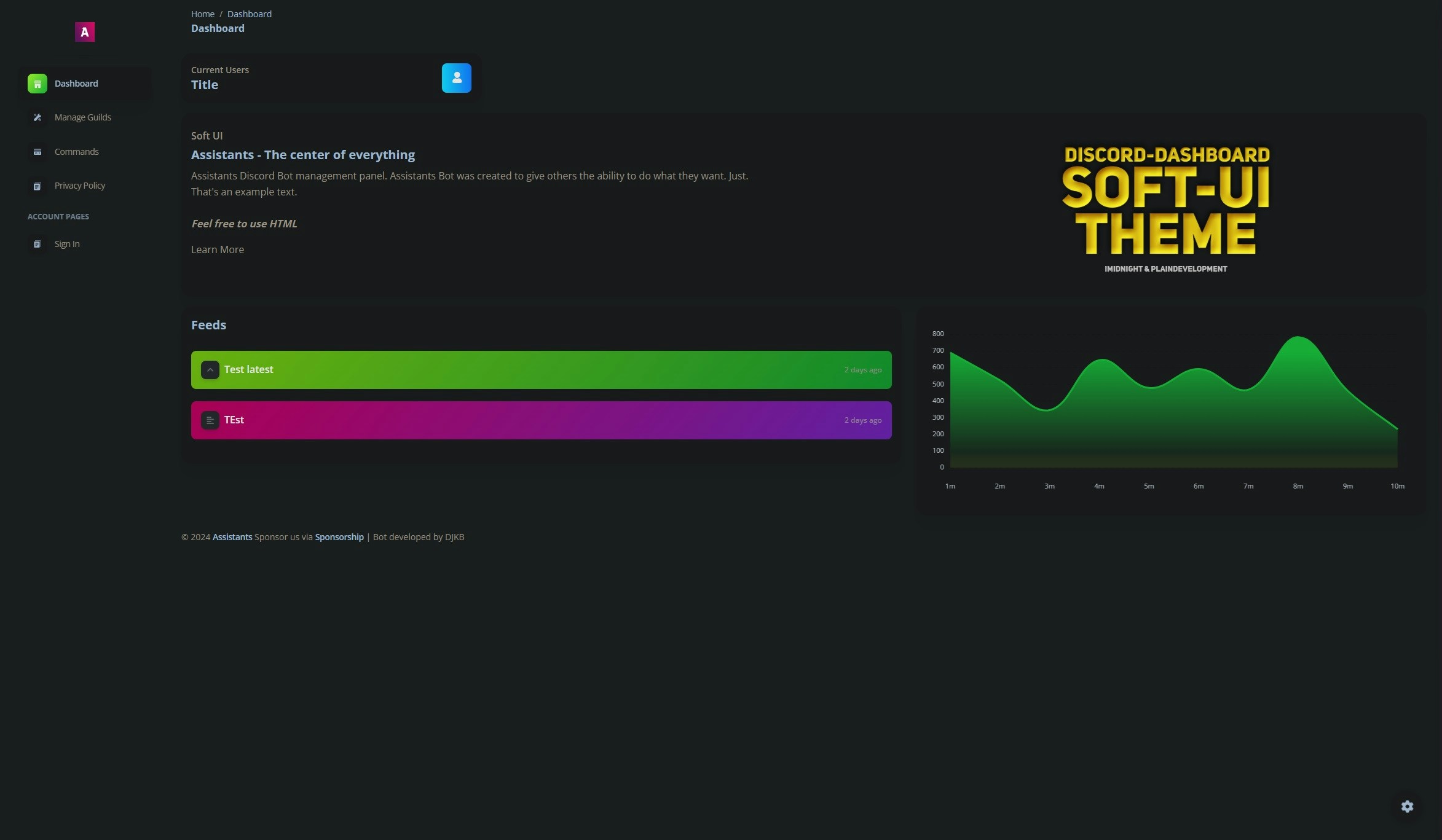Click the purple TEst feed bar
The height and width of the screenshot is (840, 1442).
[541, 420]
